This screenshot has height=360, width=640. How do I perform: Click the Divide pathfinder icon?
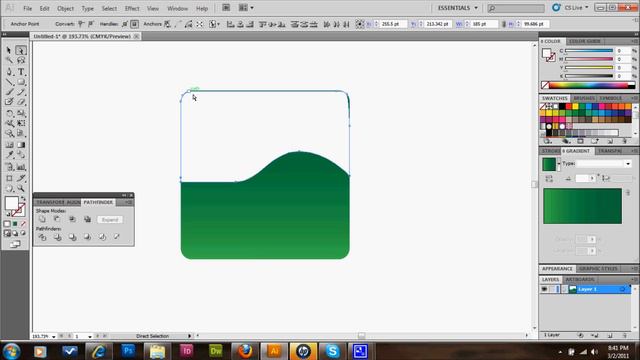(42, 237)
